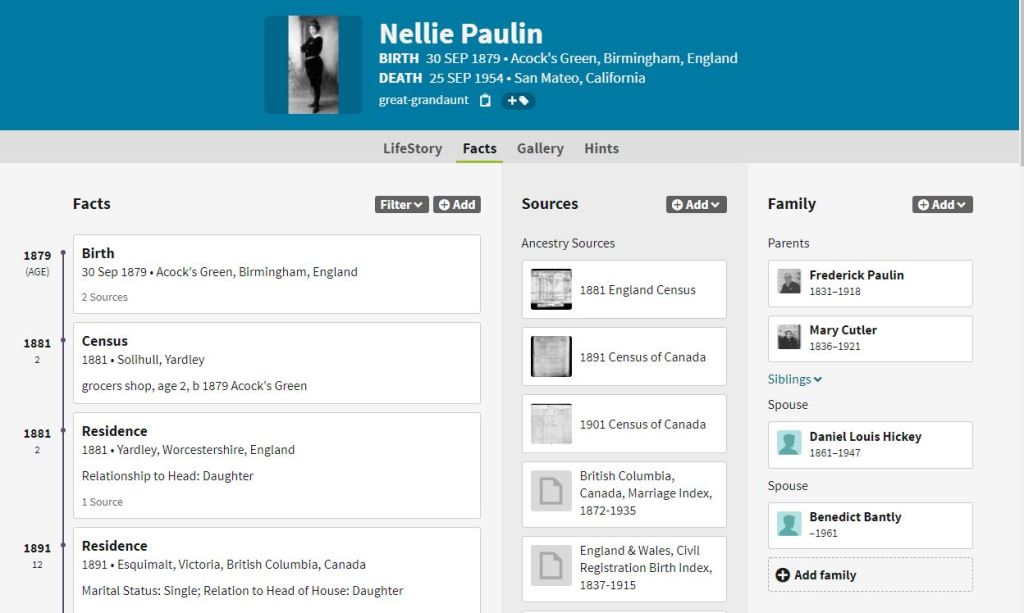Click the Add family button
The height and width of the screenshot is (613, 1024).
pos(870,575)
